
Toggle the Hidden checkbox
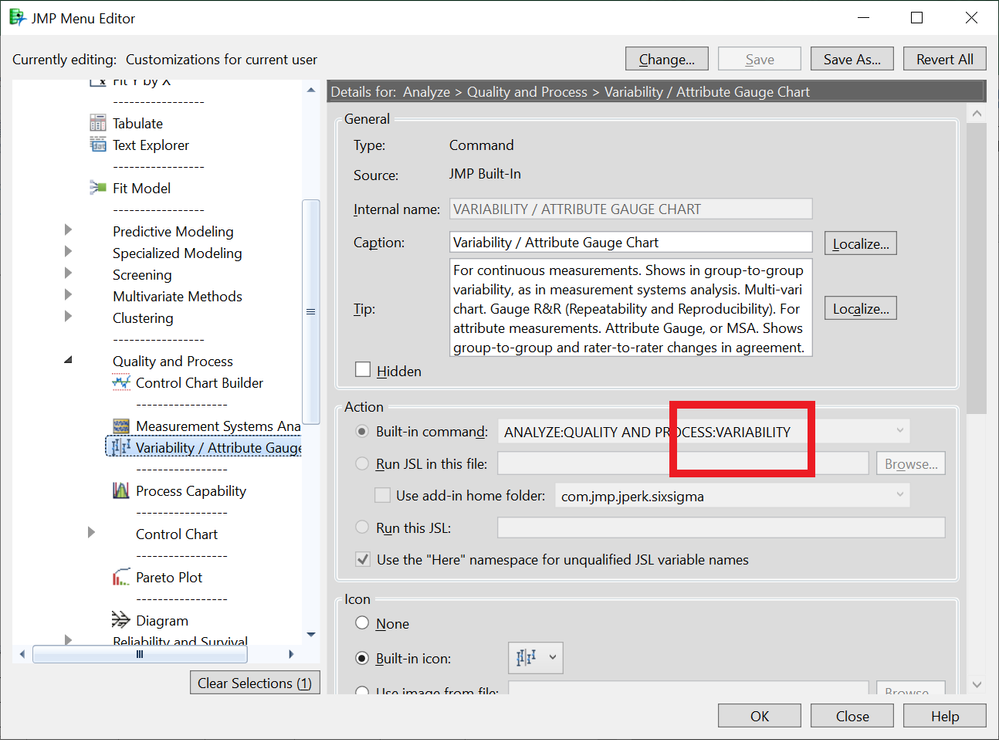click(363, 370)
